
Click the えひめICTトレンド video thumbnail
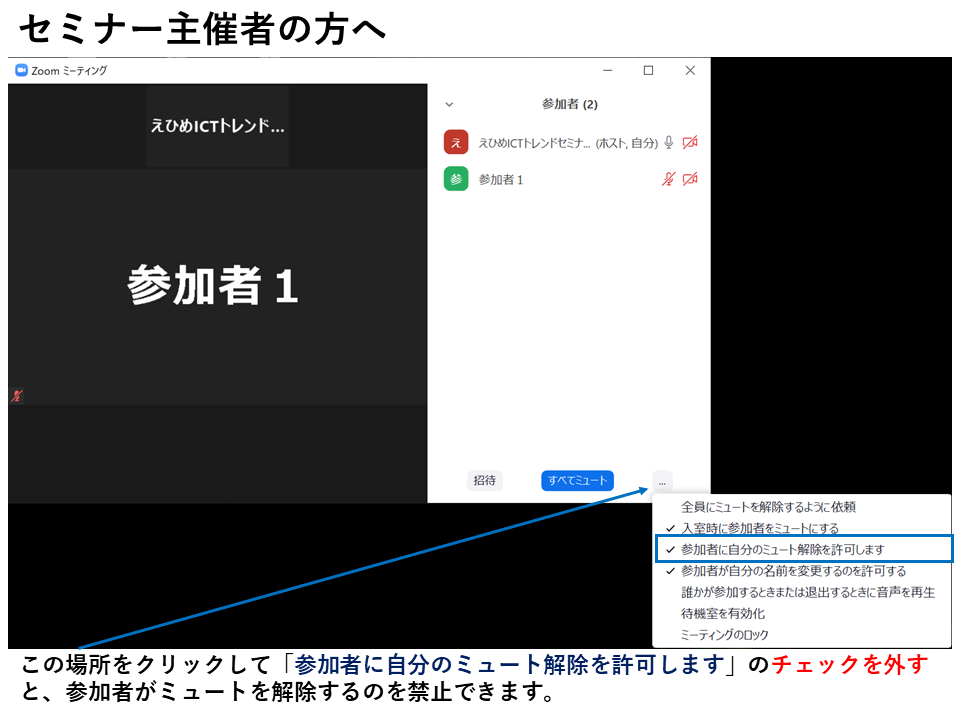click(217, 126)
